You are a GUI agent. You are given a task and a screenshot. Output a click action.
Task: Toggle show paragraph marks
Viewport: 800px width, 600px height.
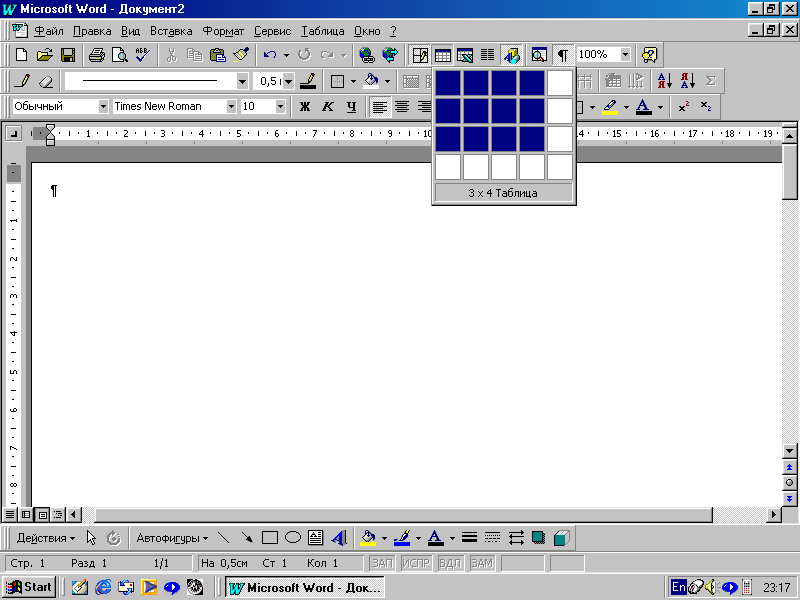click(563, 55)
